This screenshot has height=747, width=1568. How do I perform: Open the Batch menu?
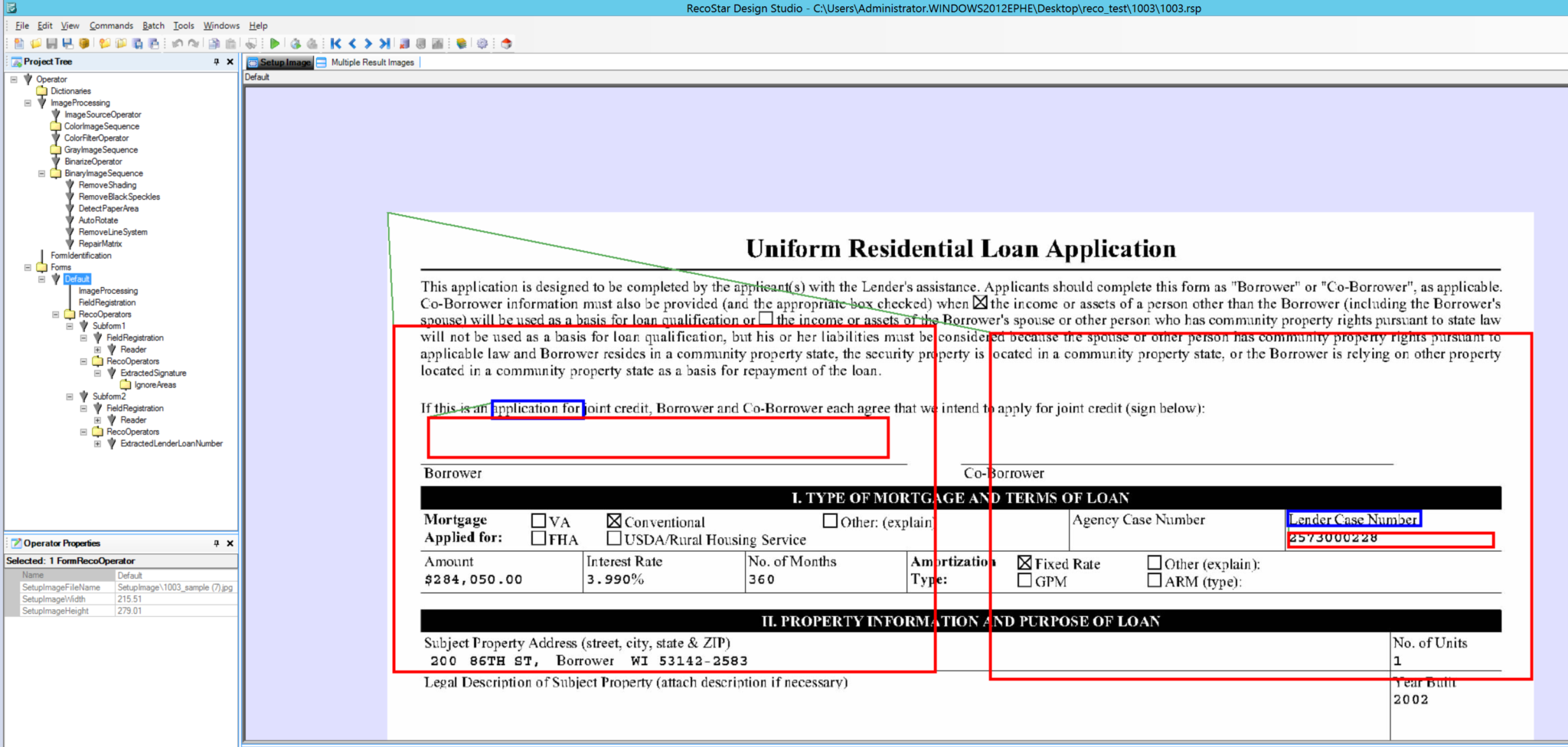153,25
